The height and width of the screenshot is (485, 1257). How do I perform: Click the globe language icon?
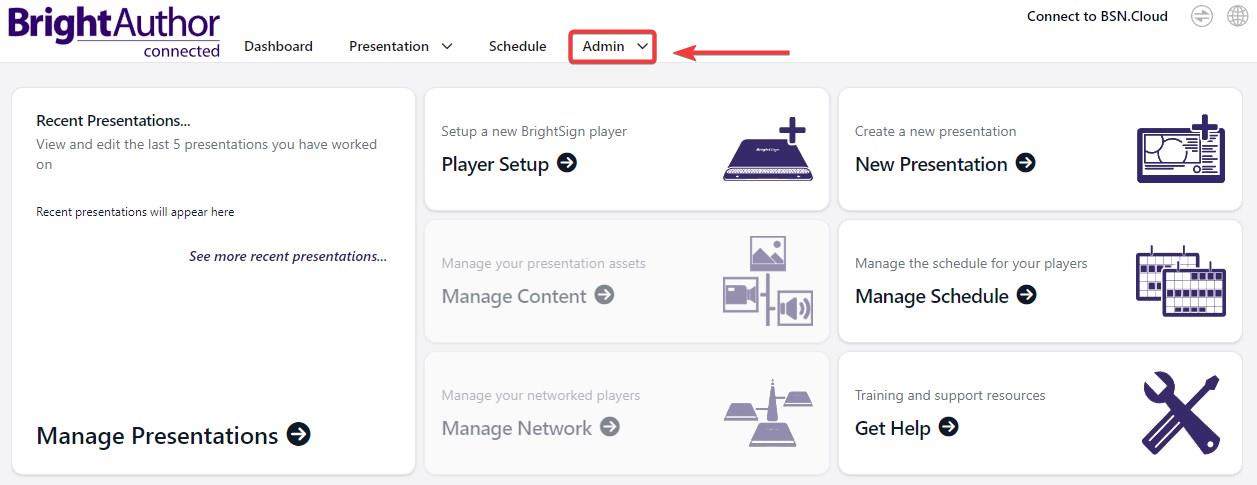click(x=1236, y=16)
